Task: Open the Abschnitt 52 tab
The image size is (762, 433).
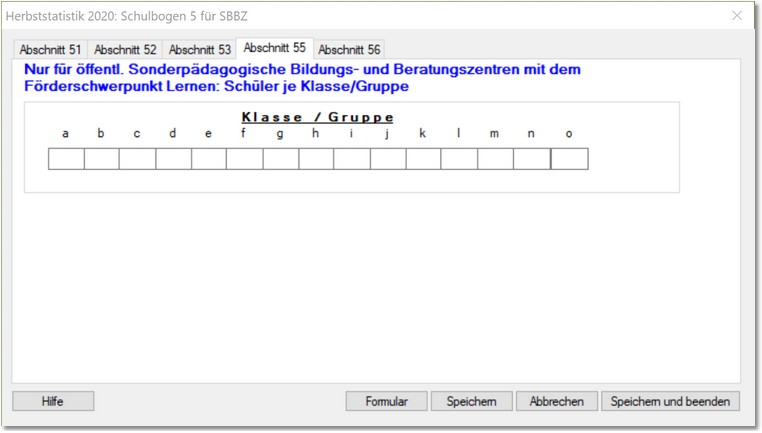Action: pyautogui.click(x=125, y=50)
